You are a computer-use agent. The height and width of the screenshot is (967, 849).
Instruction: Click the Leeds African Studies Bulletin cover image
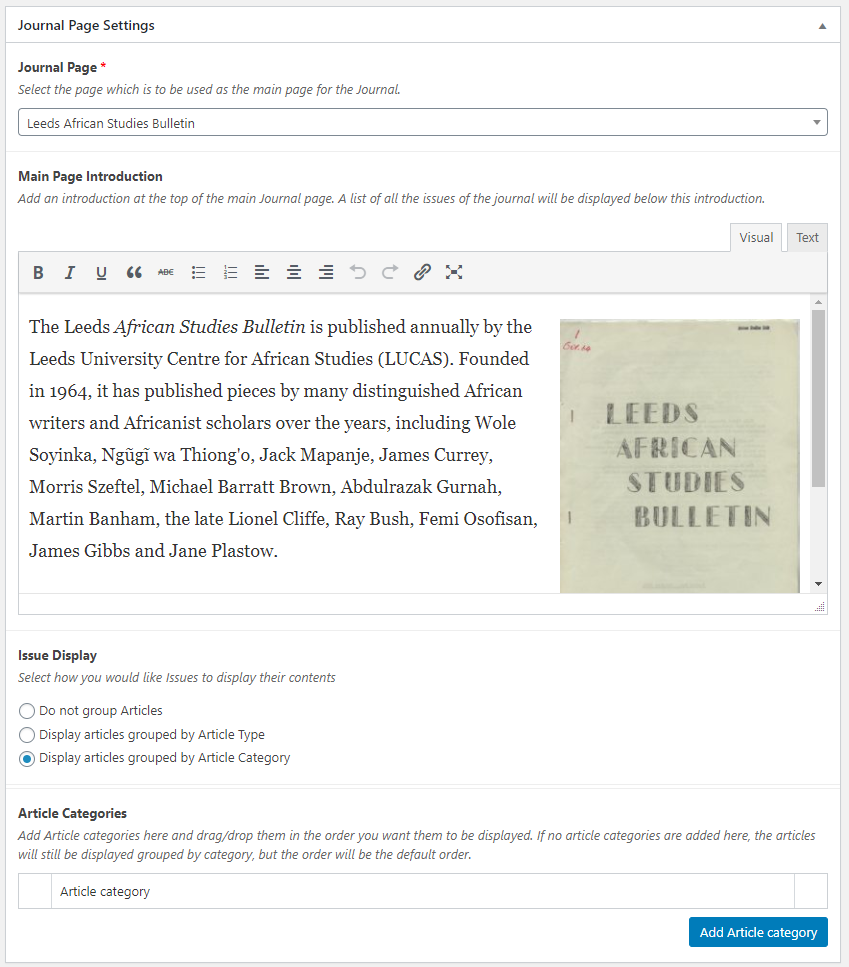click(679, 456)
